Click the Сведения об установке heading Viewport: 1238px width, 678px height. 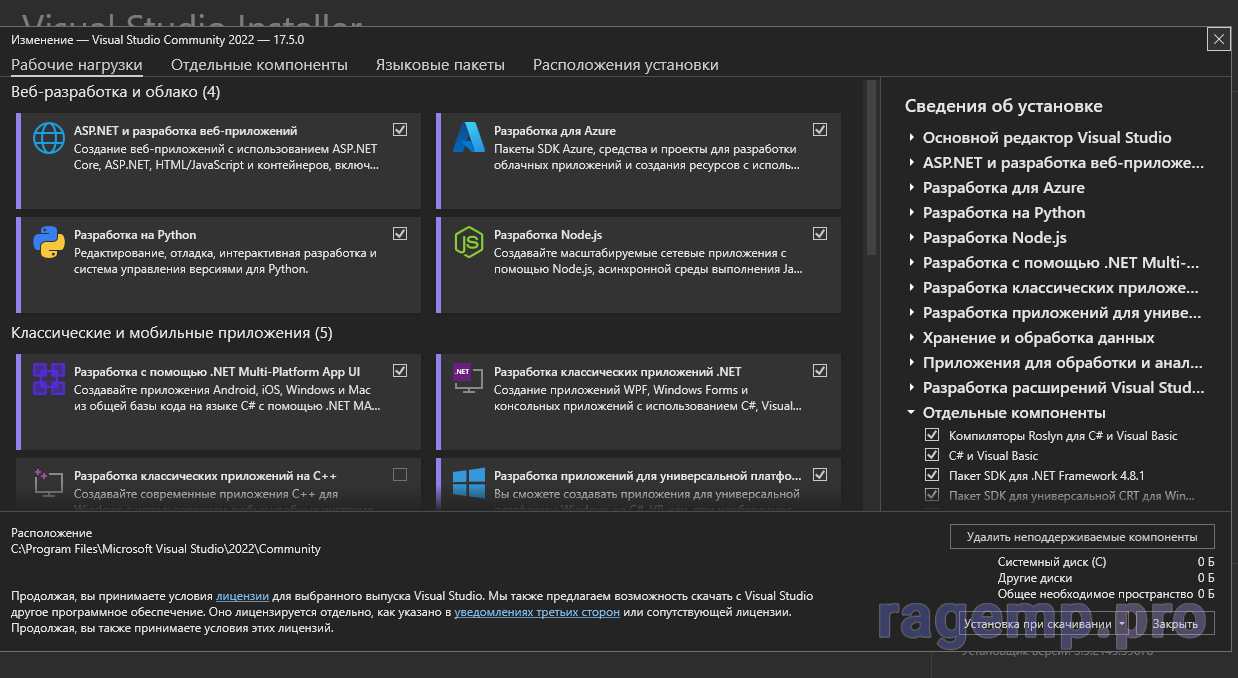pyautogui.click(x=1003, y=106)
